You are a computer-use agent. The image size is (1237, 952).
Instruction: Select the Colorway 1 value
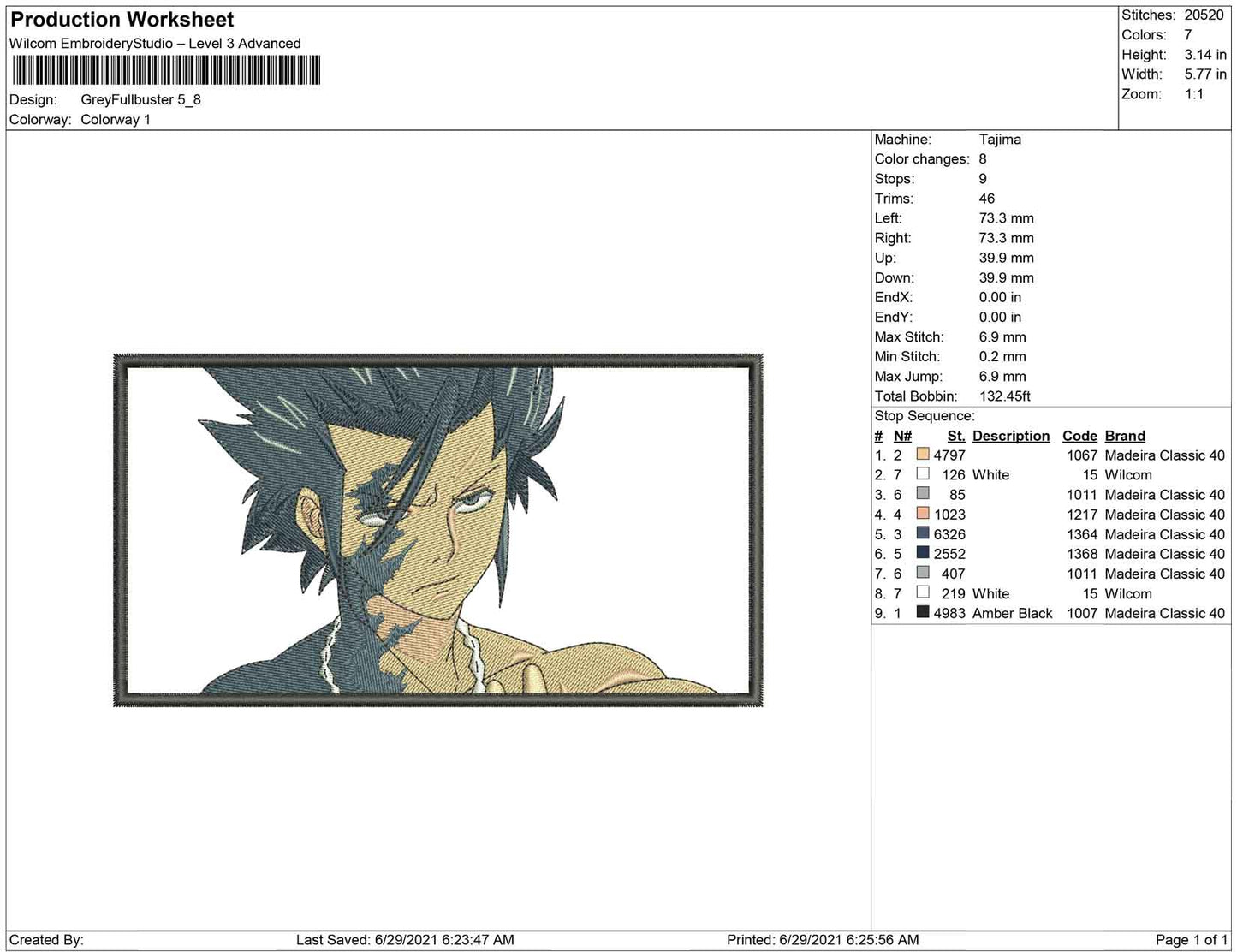click(x=116, y=120)
